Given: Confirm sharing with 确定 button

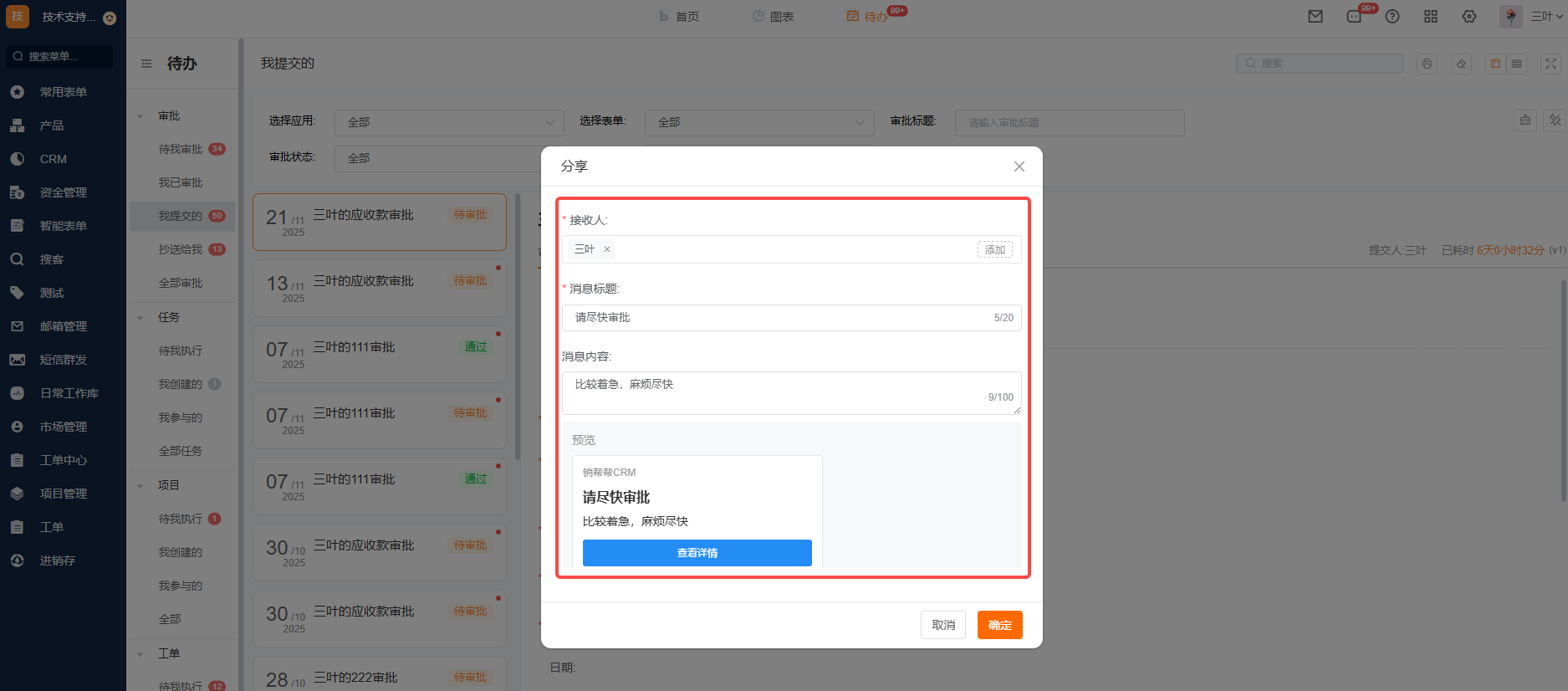Looking at the screenshot, I should [999, 625].
